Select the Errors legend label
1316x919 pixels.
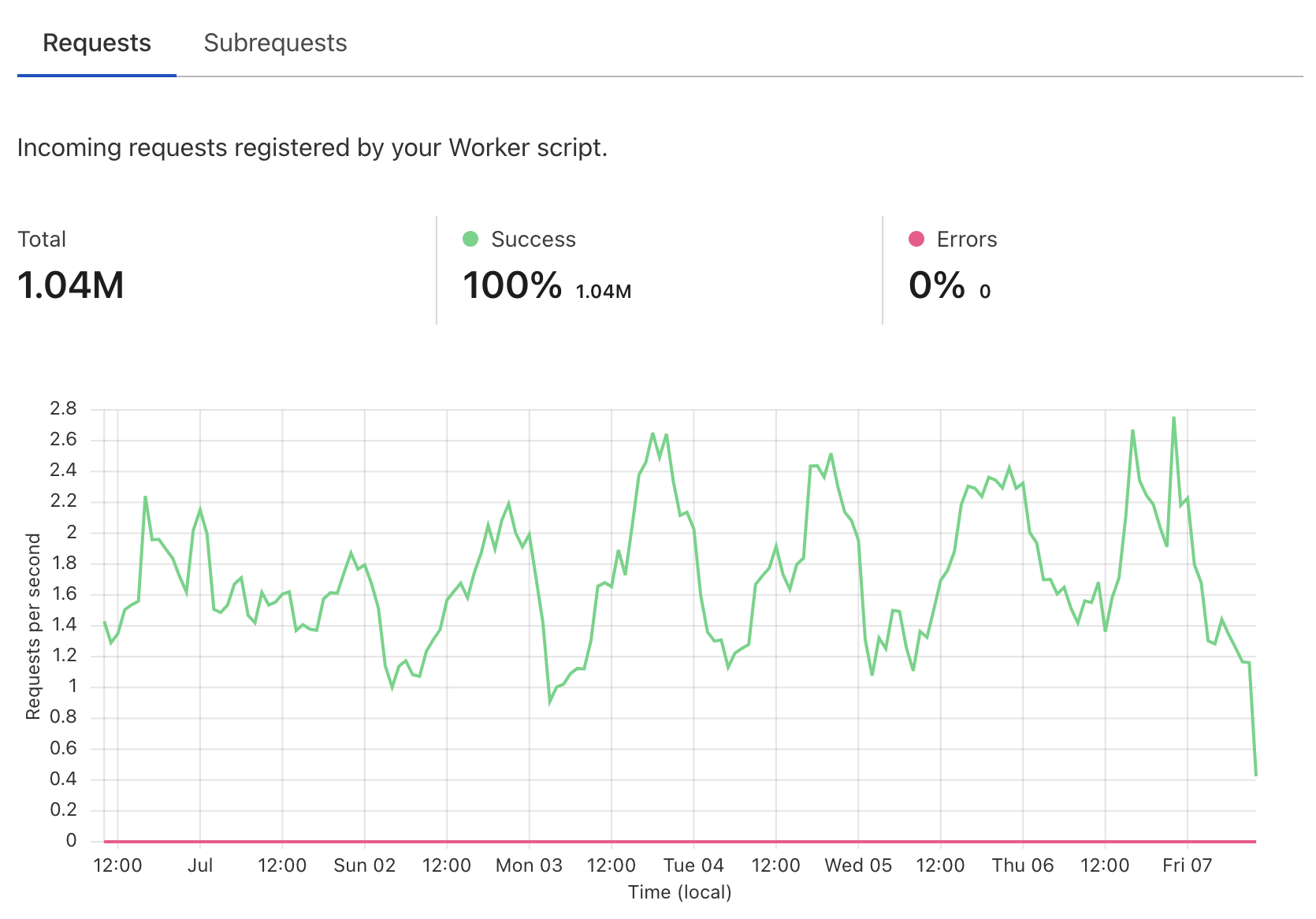click(x=967, y=240)
